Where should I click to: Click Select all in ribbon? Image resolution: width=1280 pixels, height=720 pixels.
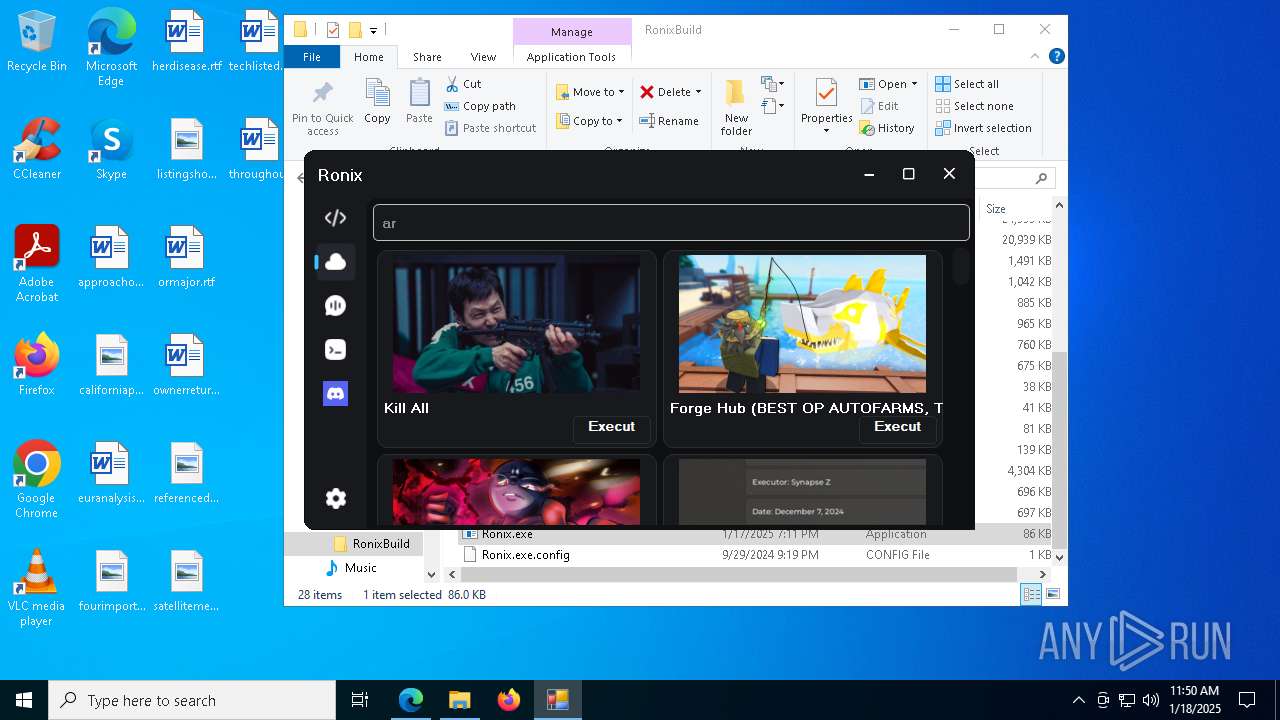point(967,84)
